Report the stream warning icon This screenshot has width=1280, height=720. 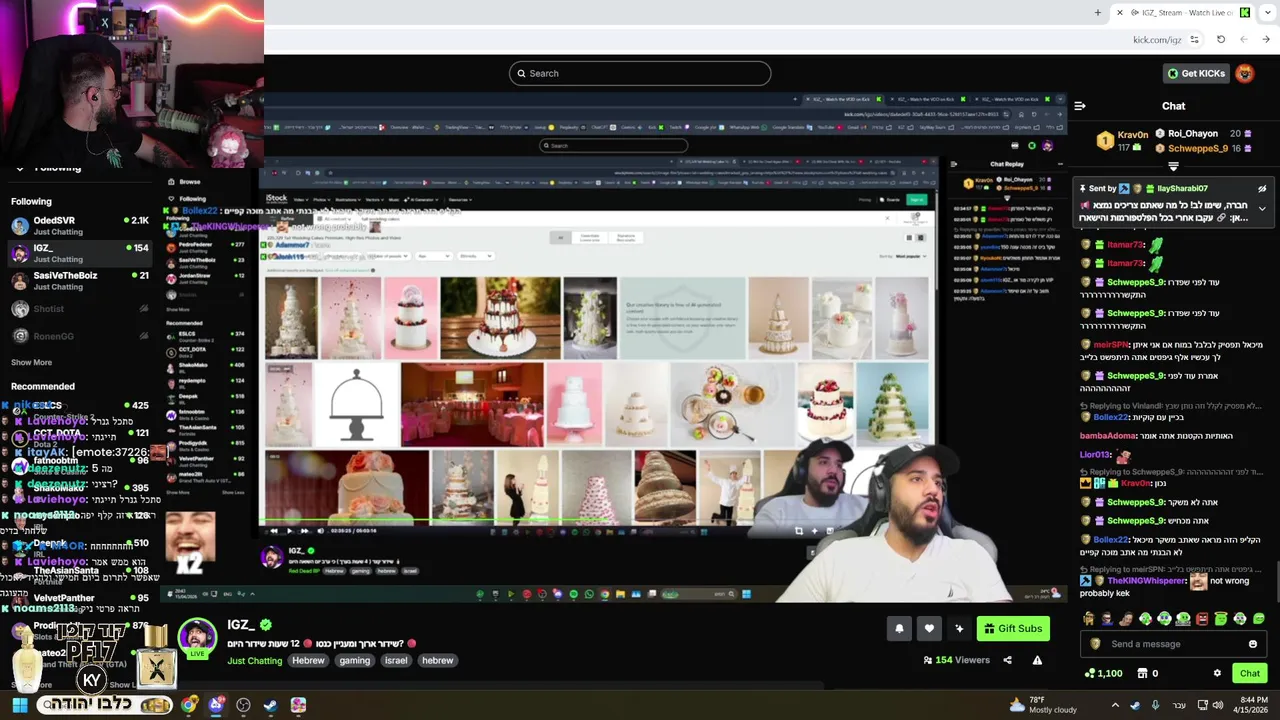1037,660
